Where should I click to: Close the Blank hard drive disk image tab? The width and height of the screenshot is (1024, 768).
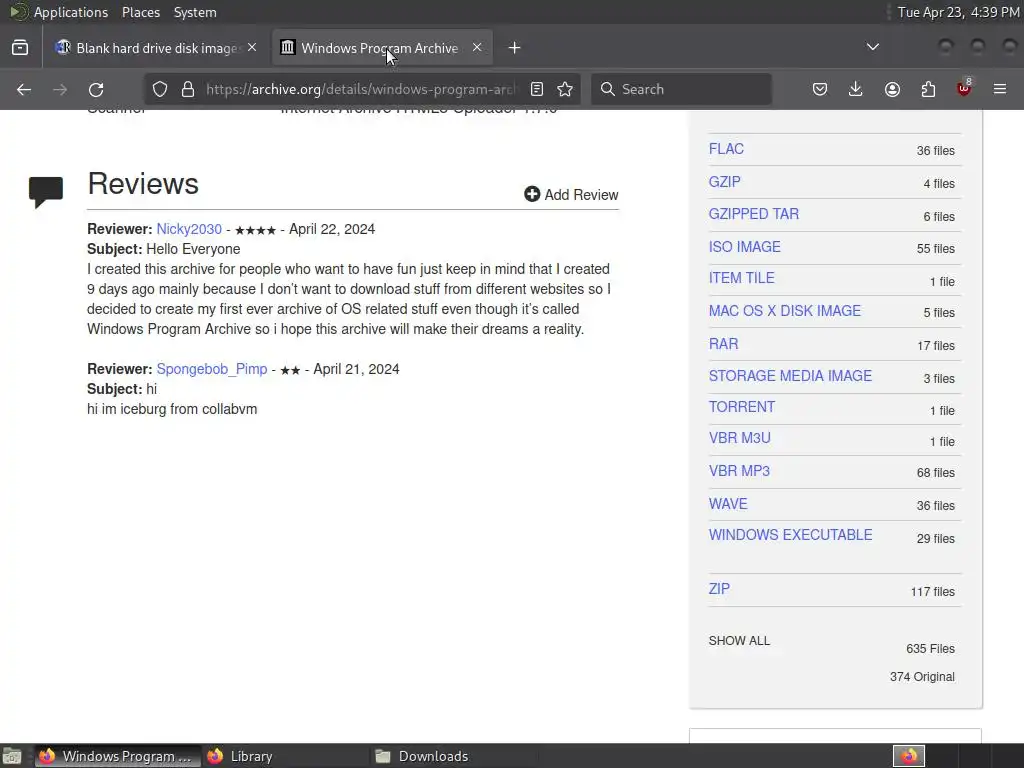pos(252,48)
